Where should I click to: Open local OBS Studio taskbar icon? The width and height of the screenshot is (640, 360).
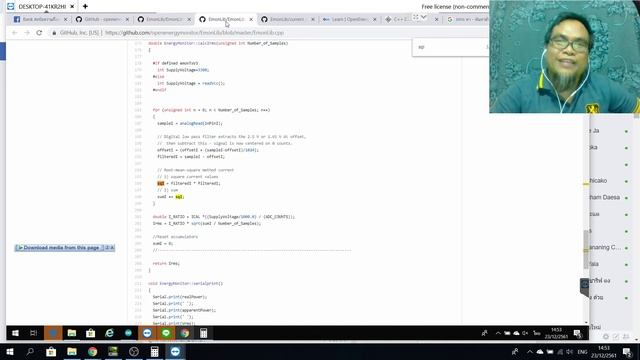pos(133,351)
